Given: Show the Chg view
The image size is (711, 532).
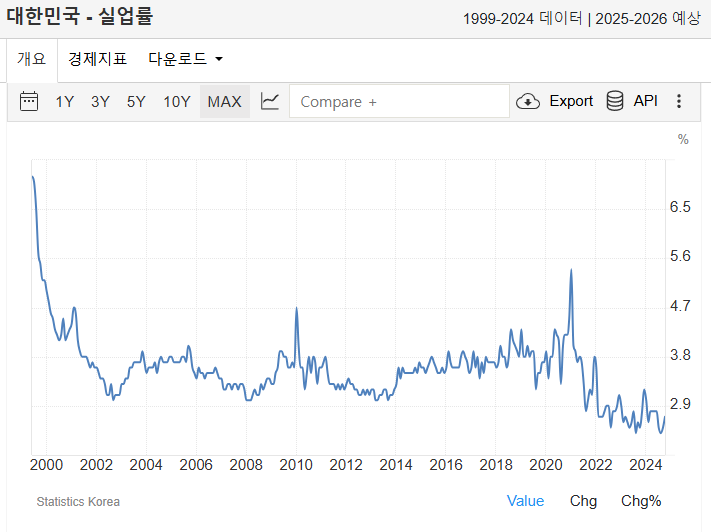Looking at the screenshot, I should point(583,501).
